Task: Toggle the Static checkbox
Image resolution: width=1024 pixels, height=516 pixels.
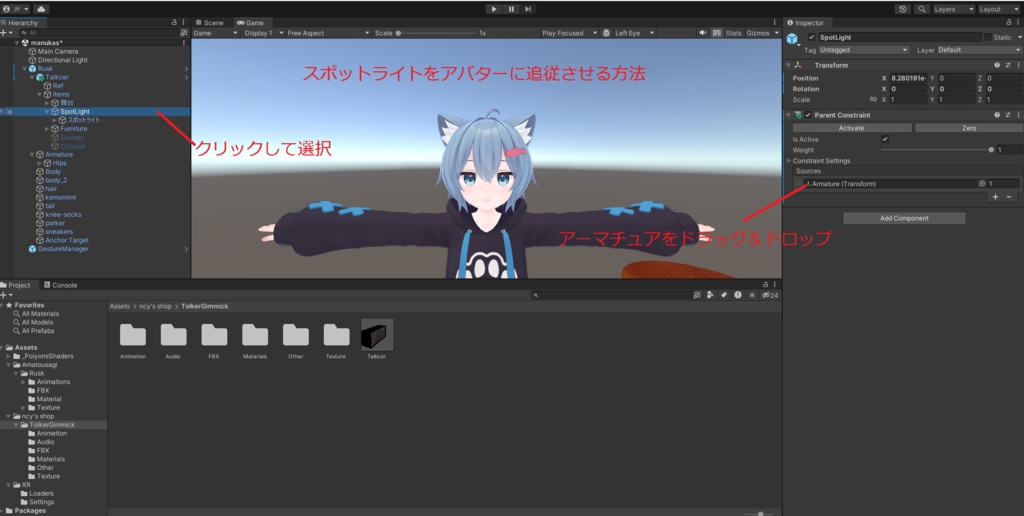Action: [x=987, y=37]
